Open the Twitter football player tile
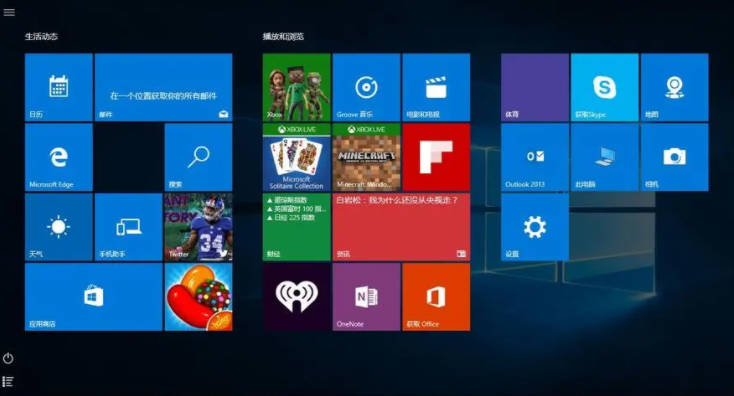This screenshot has height=396, width=734. tap(198, 227)
